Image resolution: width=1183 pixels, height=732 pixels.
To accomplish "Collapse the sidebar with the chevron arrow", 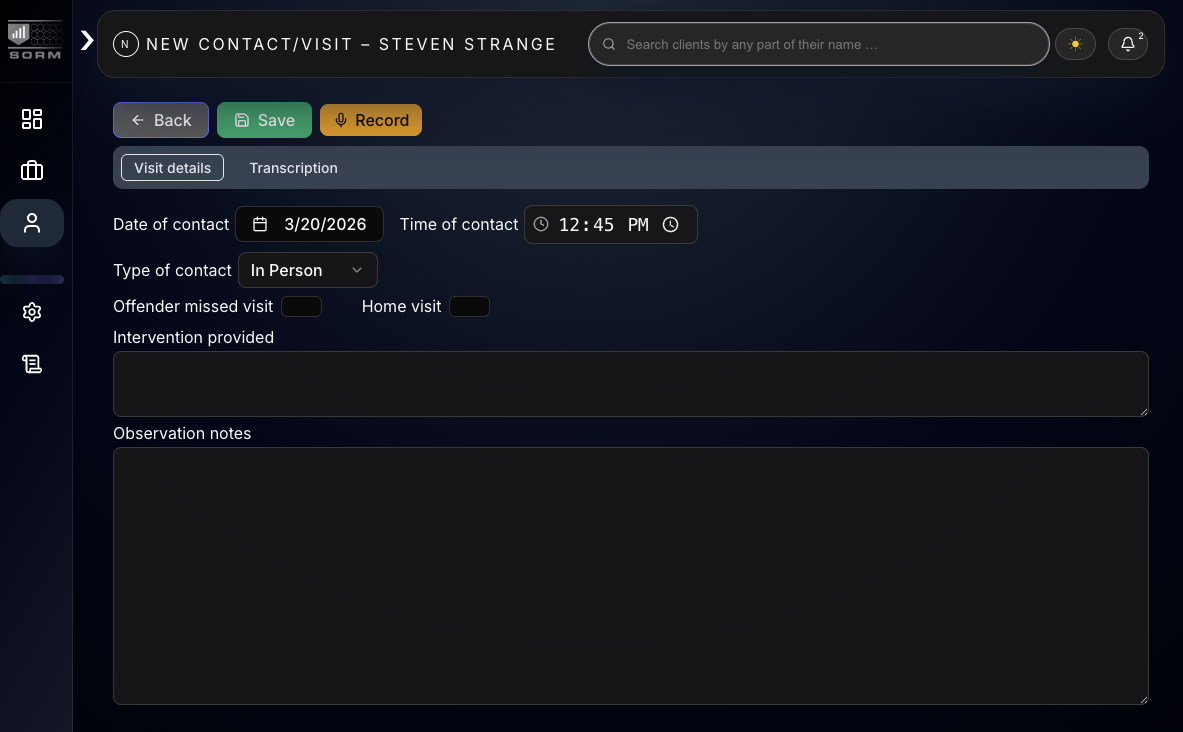I will (x=86, y=42).
